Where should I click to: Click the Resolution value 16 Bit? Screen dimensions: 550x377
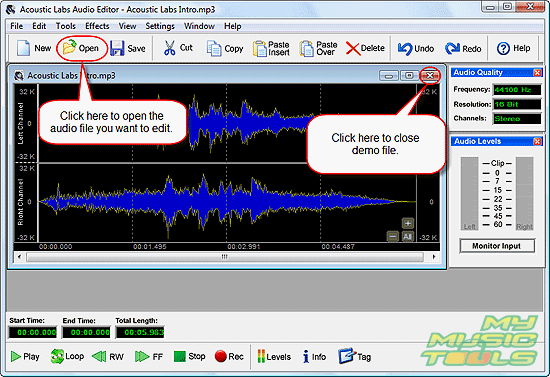click(517, 105)
